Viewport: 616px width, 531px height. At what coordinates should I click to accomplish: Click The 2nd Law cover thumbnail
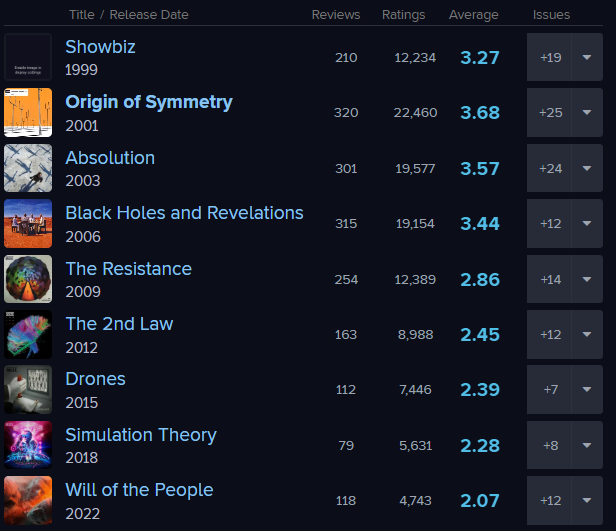tap(28, 334)
